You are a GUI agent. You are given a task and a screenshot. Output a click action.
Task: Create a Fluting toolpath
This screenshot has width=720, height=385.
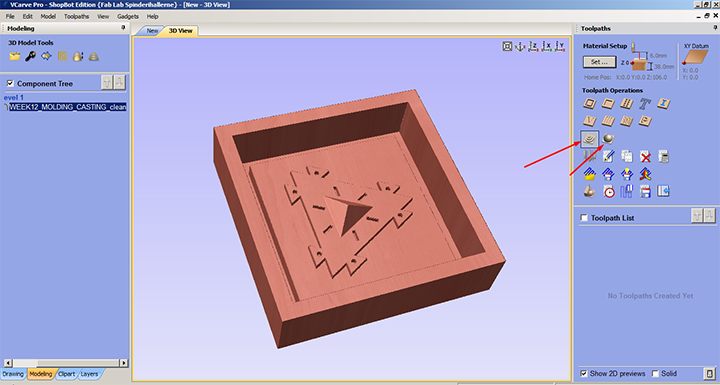pos(608,121)
